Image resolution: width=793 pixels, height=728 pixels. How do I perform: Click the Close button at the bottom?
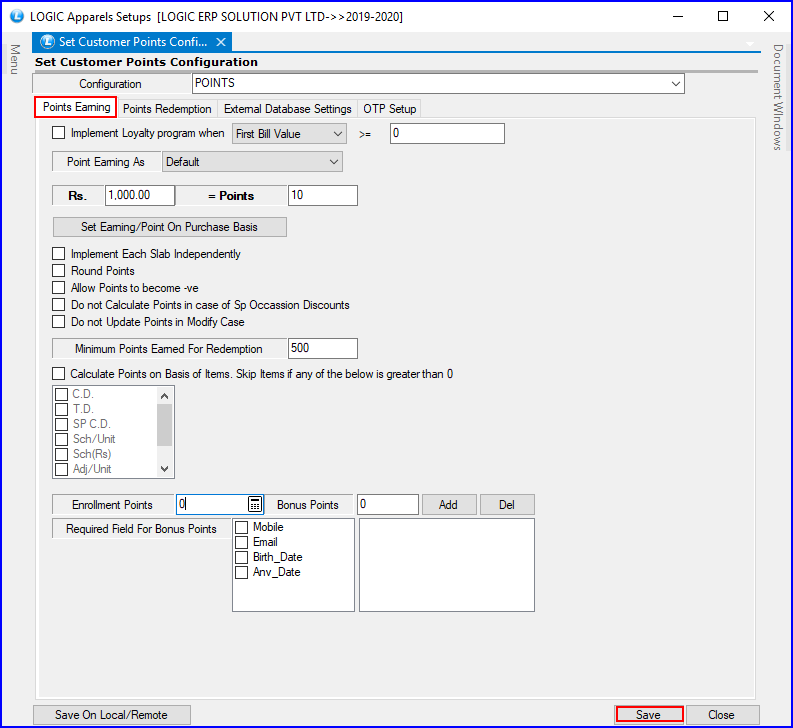coord(721,715)
